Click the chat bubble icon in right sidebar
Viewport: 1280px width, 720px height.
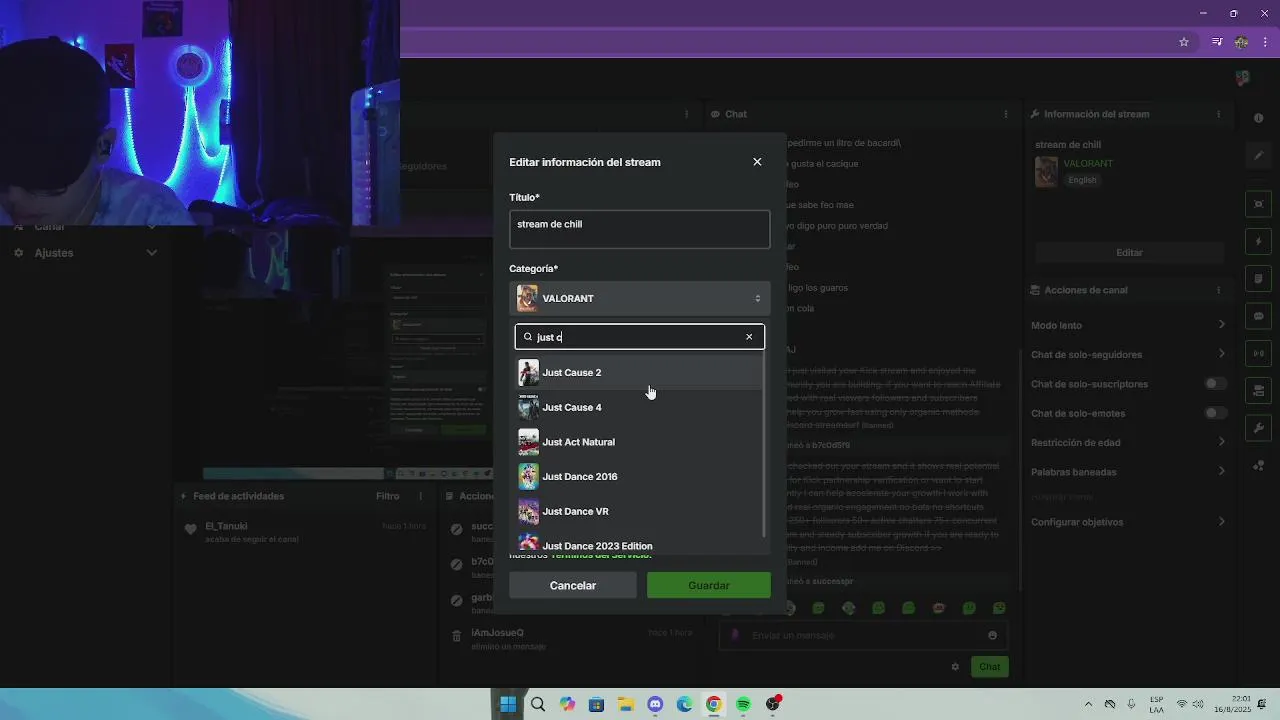(1258, 316)
